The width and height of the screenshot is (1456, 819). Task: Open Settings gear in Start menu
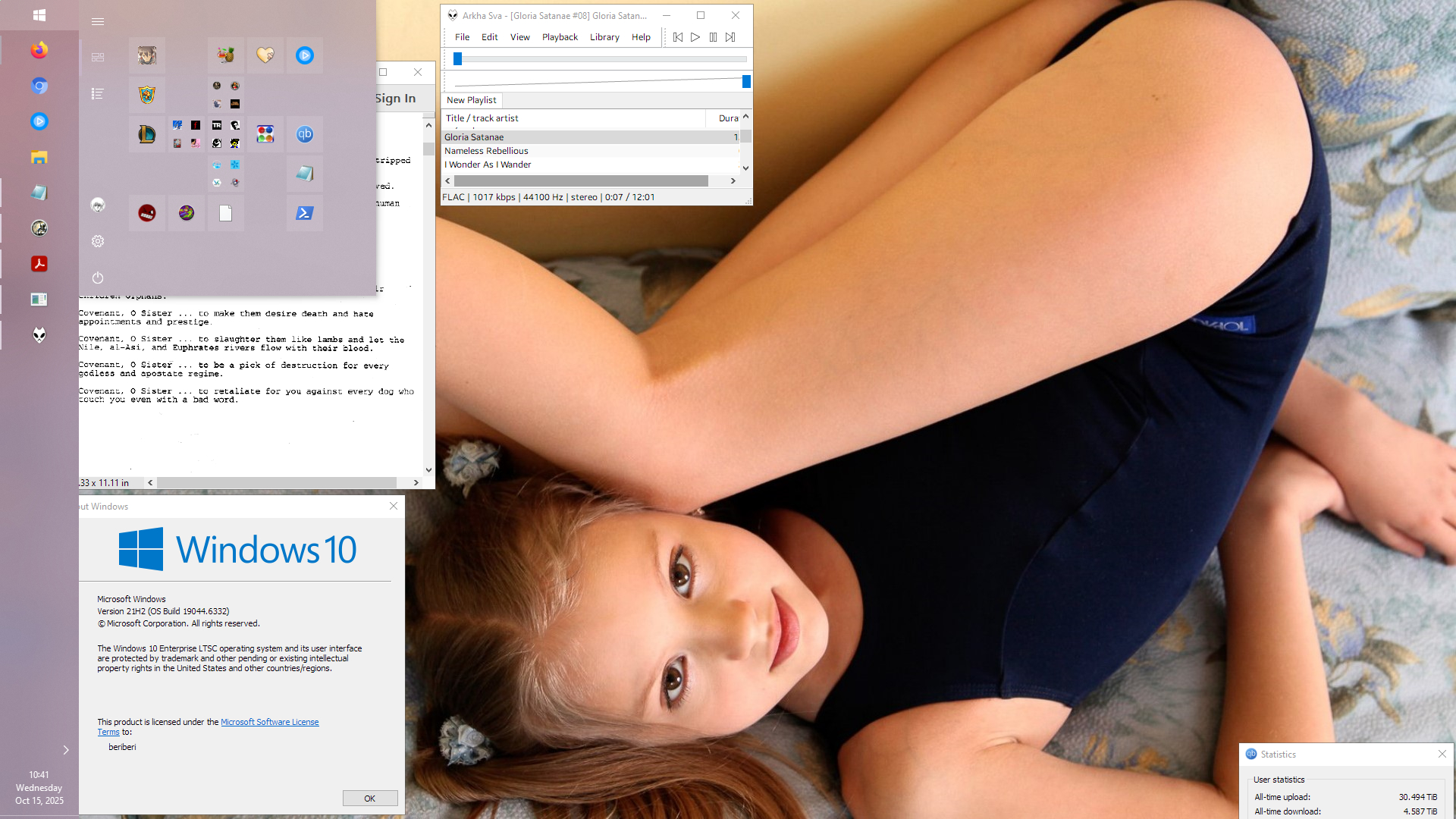click(x=98, y=241)
